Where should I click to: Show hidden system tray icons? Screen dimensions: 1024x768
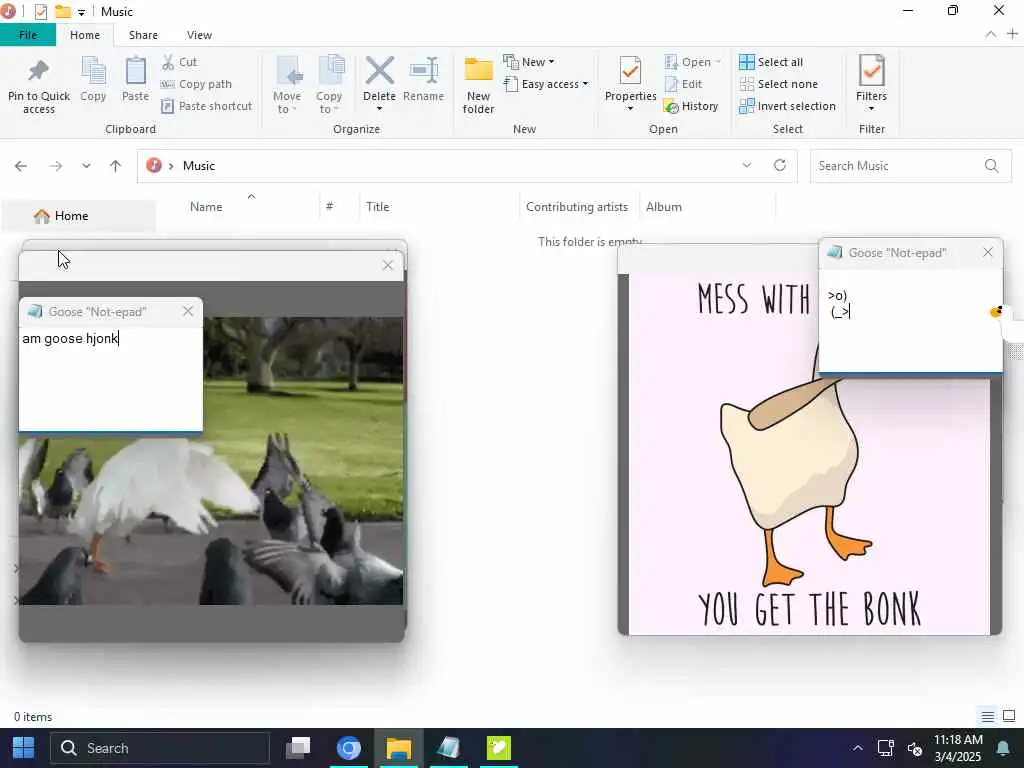pos(857,748)
